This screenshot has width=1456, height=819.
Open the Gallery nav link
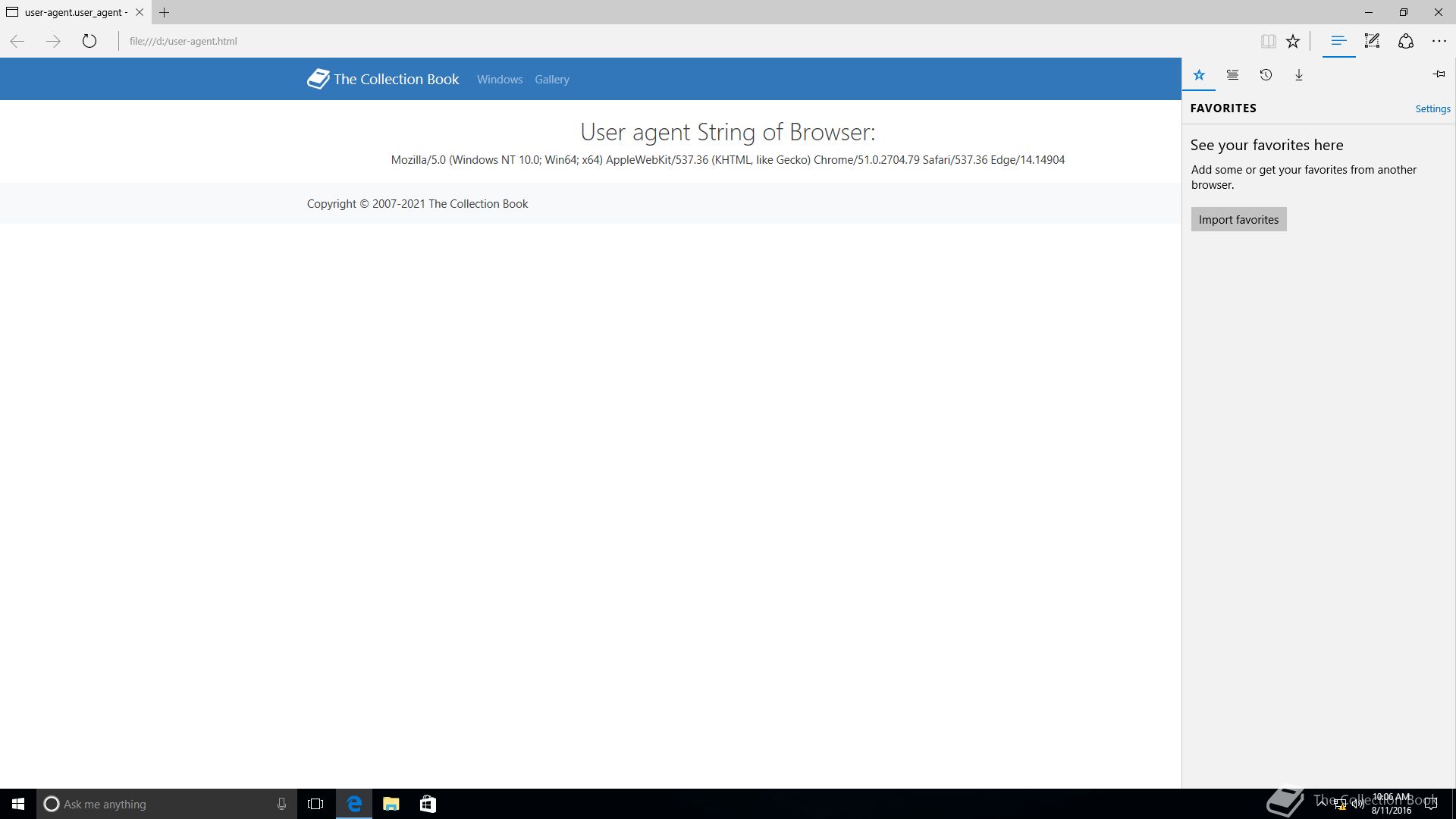click(551, 79)
